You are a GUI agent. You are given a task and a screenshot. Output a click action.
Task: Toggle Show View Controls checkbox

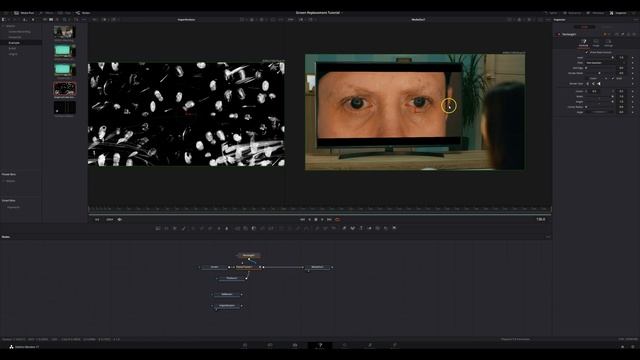point(587,52)
